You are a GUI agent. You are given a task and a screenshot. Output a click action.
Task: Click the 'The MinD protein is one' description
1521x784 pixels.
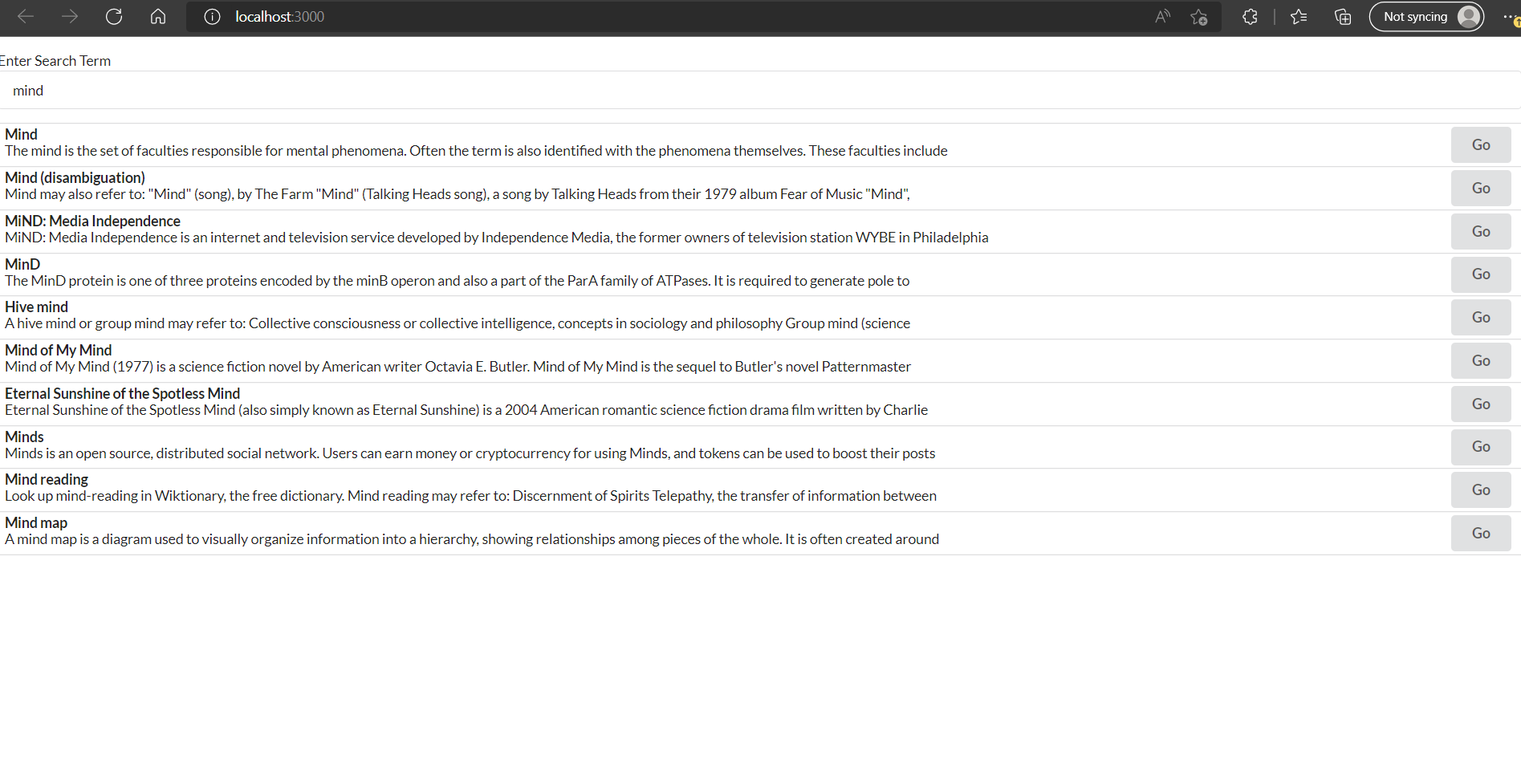click(457, 281)
